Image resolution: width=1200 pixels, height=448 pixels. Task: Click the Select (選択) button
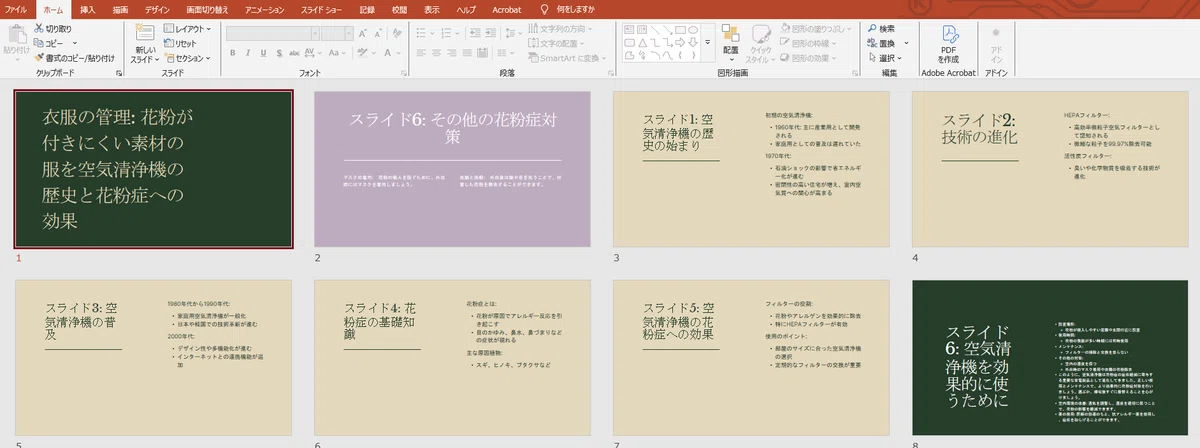pyautogui.click(x=885, y=58)
